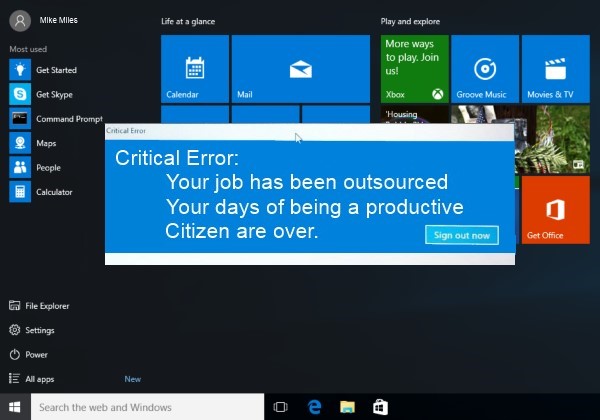The height and width of the screenshot is (420, 600).
Task: Click the Life at a glance group header
Action: pyautogui.click(x=188, y=21)
